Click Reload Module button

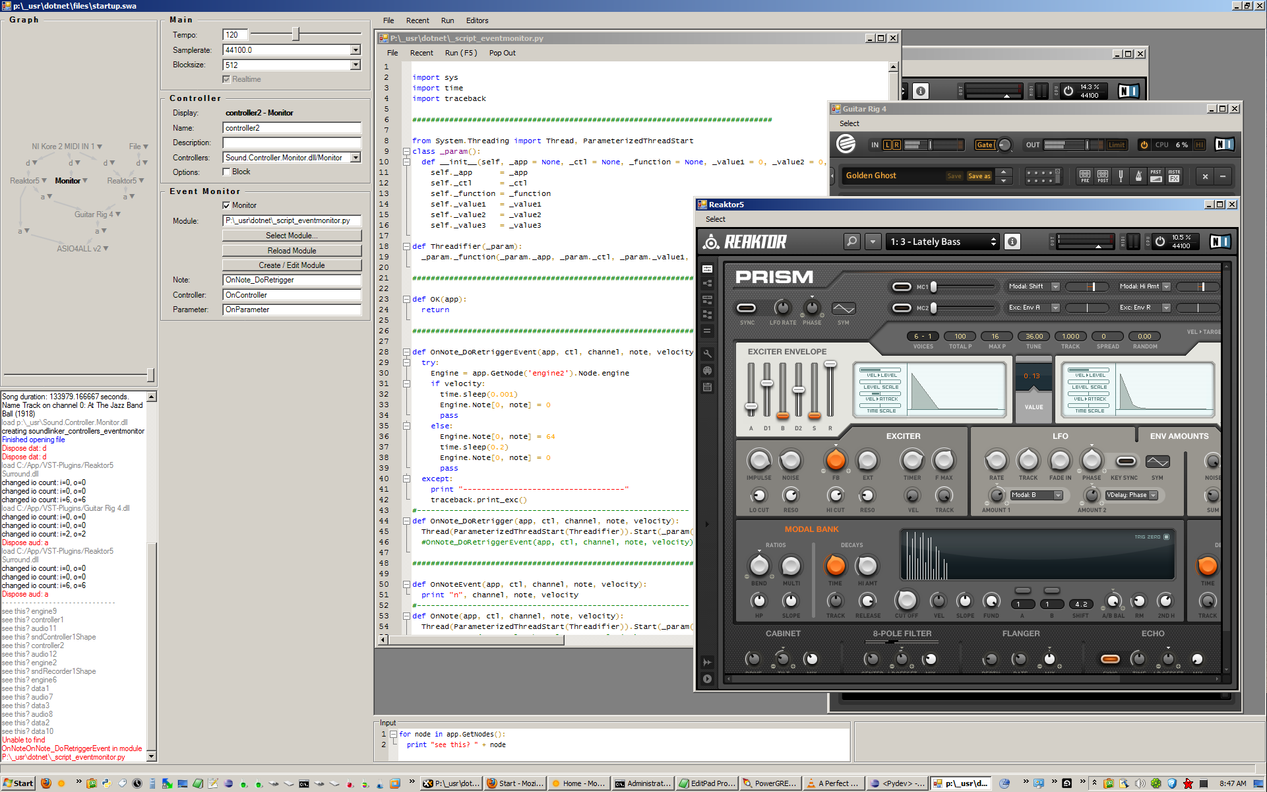tap(292, 251)
